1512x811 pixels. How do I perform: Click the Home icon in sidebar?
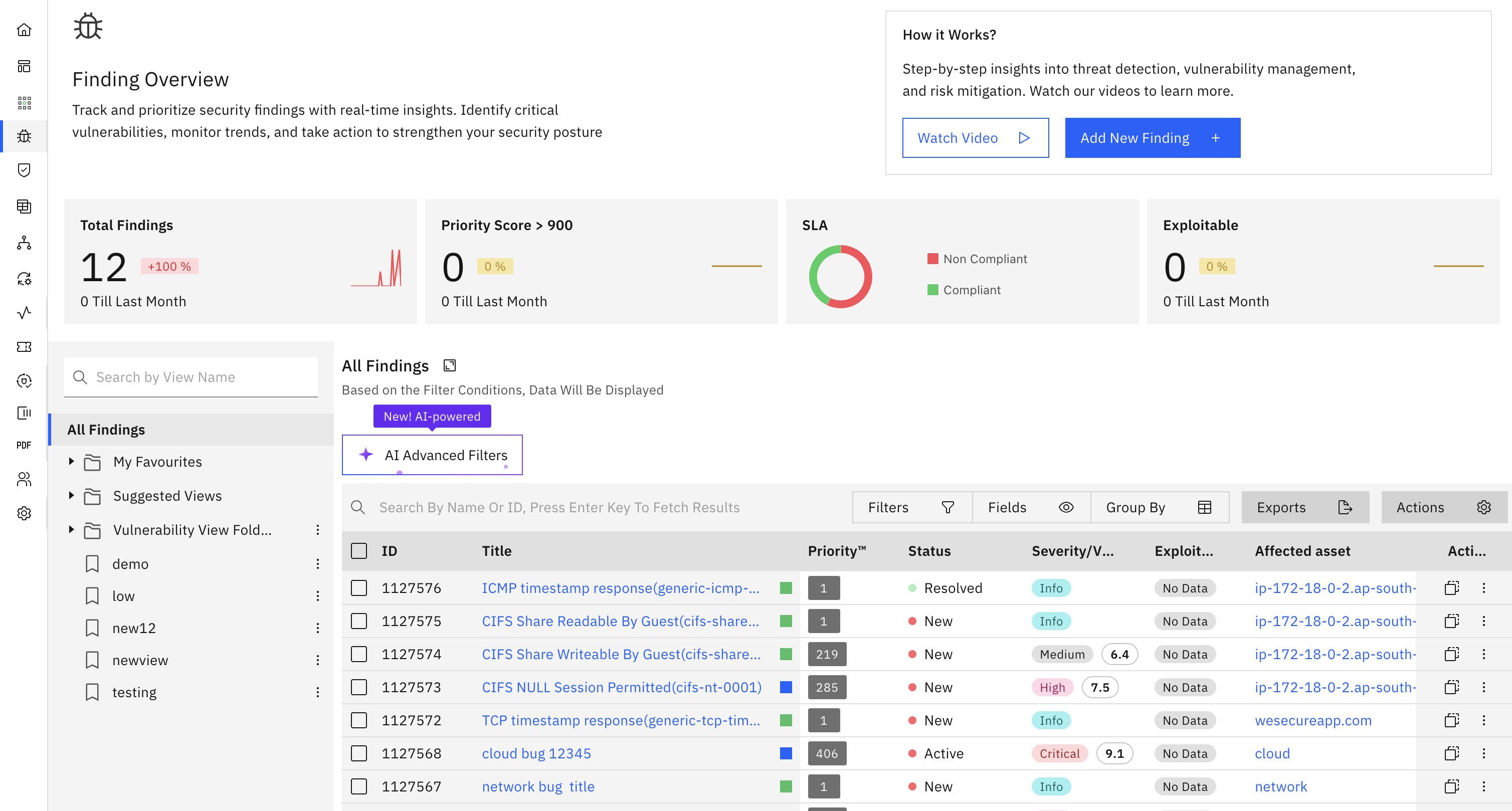[24, 30]
